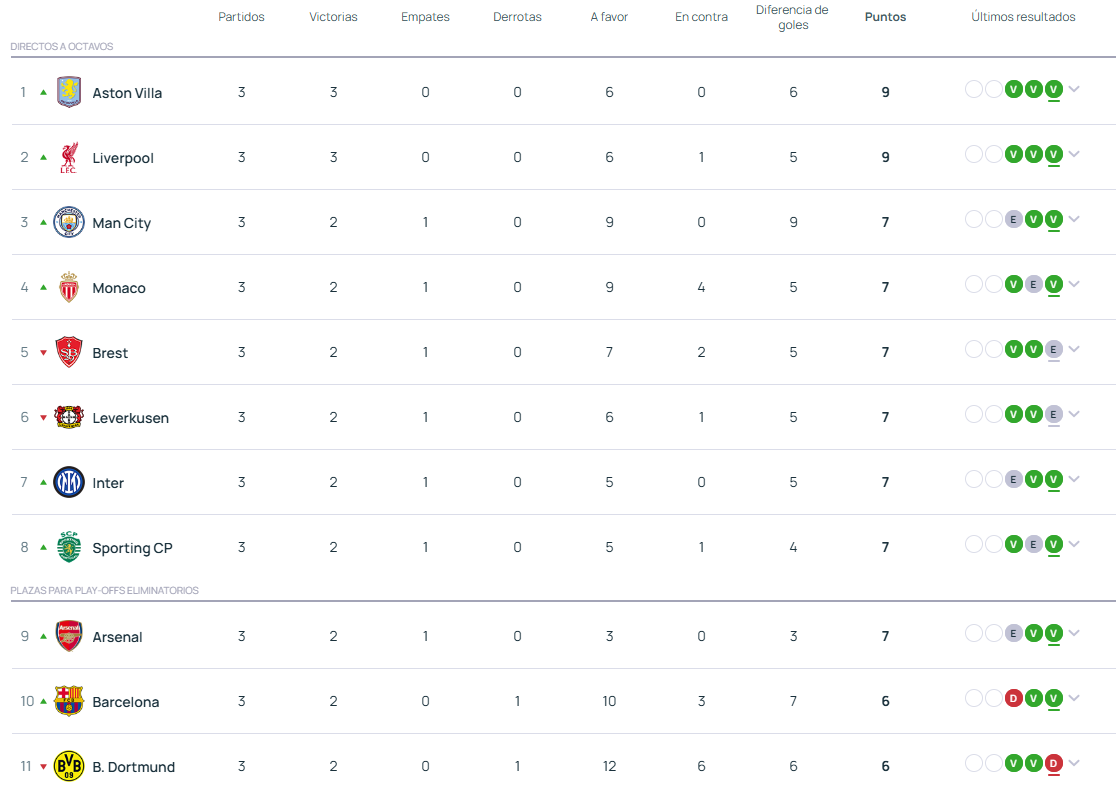
Task: Click the red down arrow beside Brest
Action: [43, 353]
